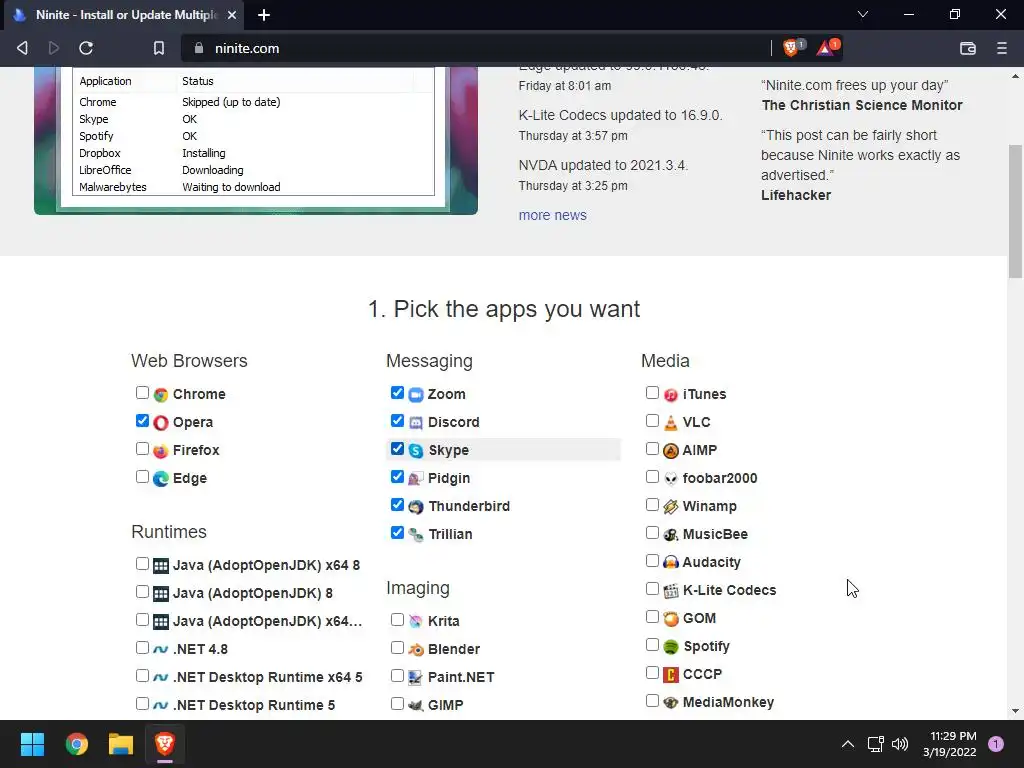Open a new tab
The width and height of the screenshot is (1024, 768).
pyautogui.click(x=264, y=15)
